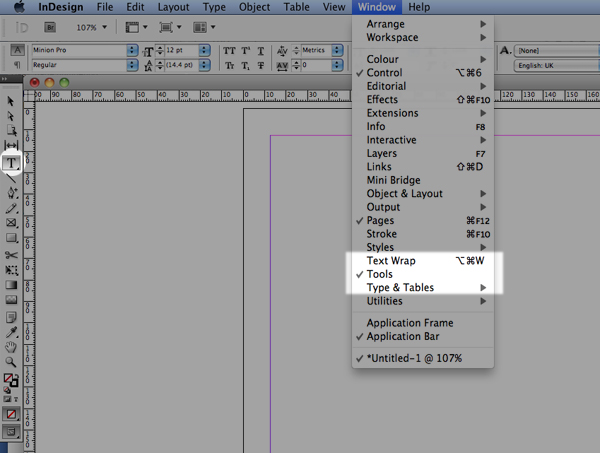
Task: Open the Minion Pro font family dropdown
Action: (132, 50)
